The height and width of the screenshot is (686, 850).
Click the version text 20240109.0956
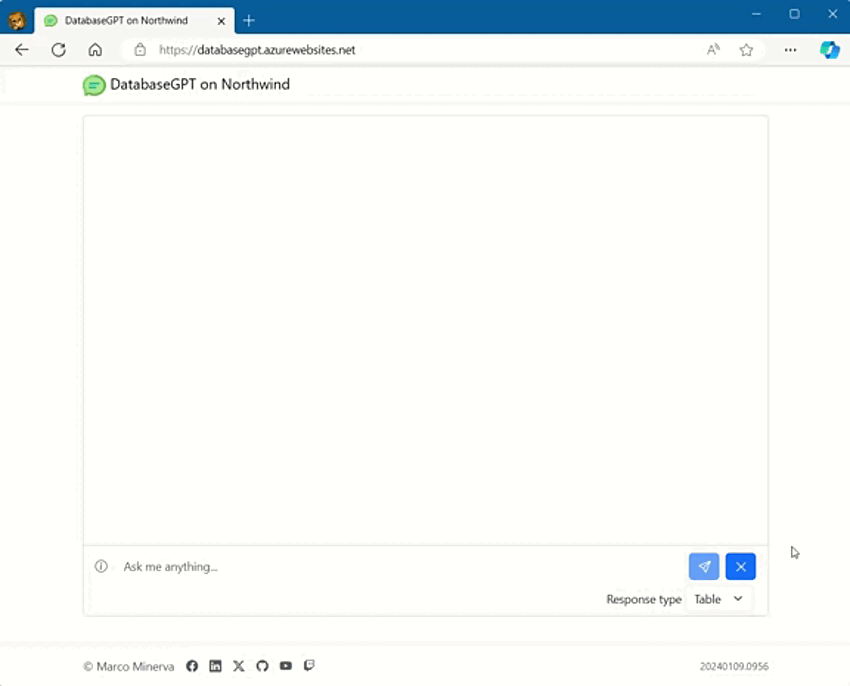(x=734, y=666)
